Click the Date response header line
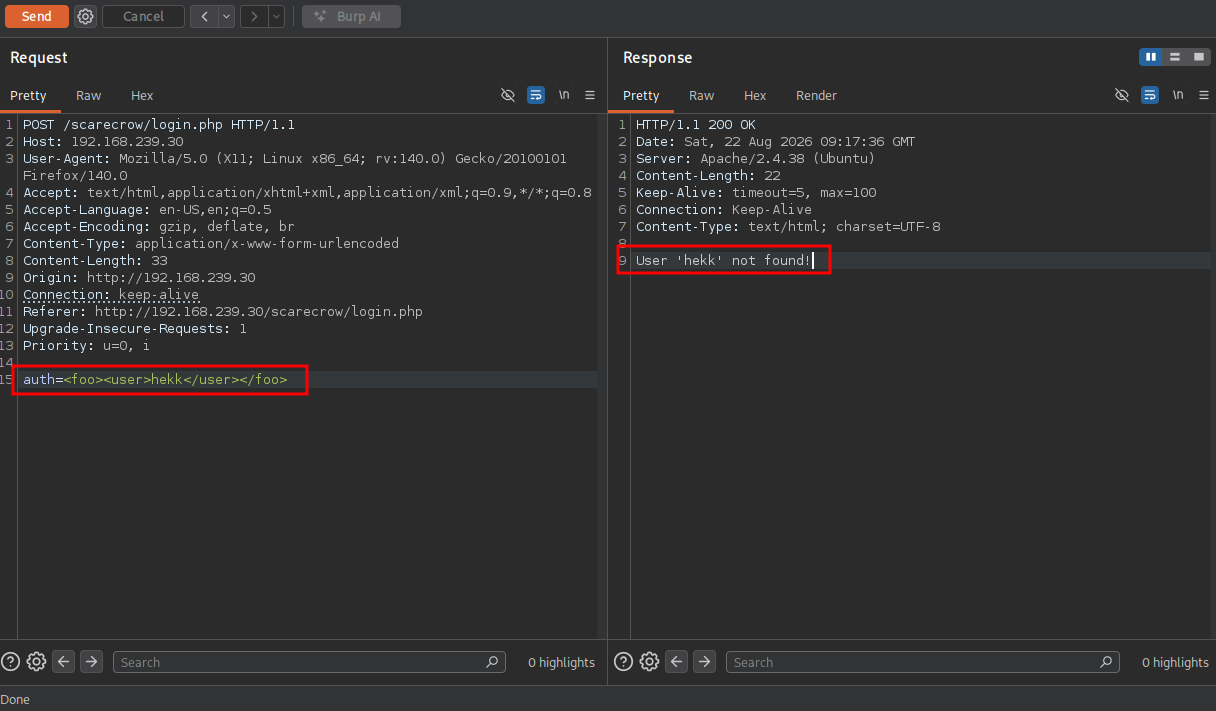Viewport: 1216px width, 711px height. click(x=775, y=142)
